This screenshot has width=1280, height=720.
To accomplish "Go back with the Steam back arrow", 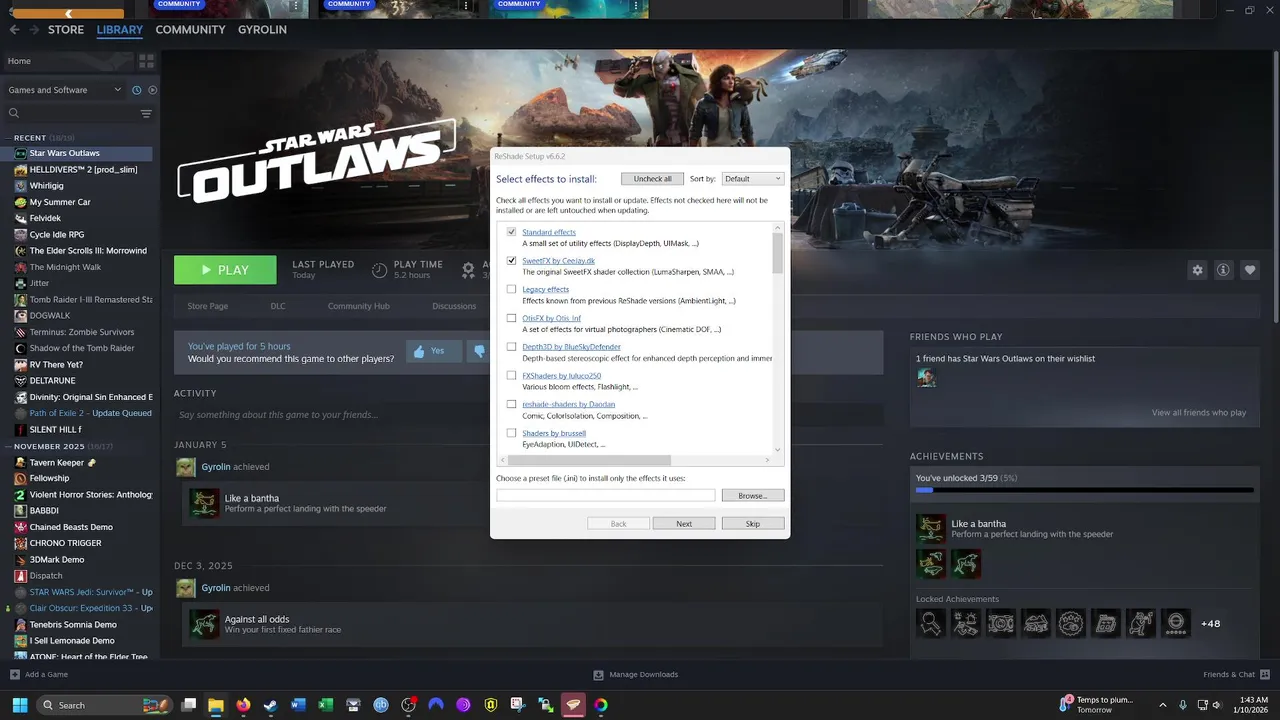I will pyautogui.click(x=14, y=30).
